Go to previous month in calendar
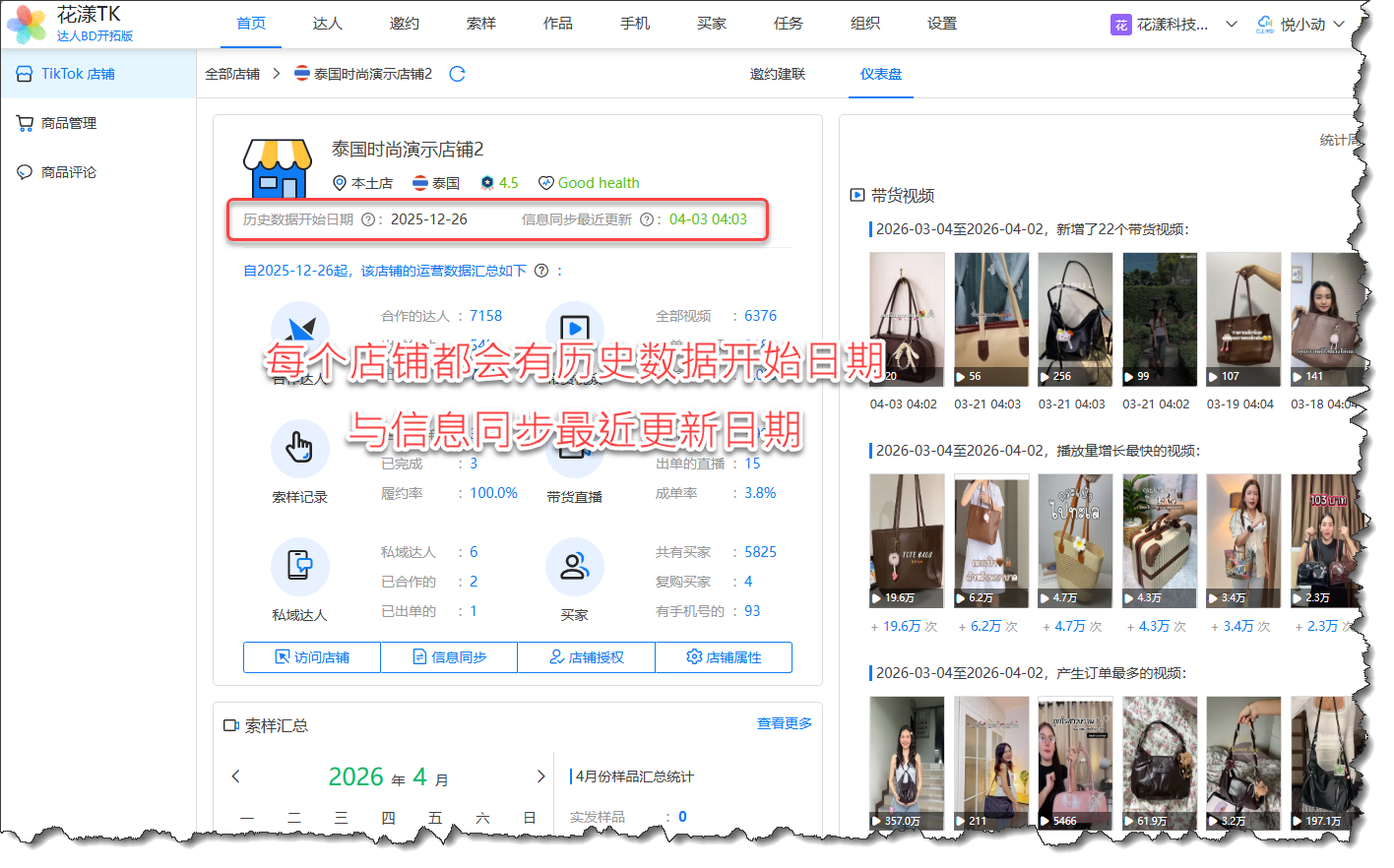 236,776
